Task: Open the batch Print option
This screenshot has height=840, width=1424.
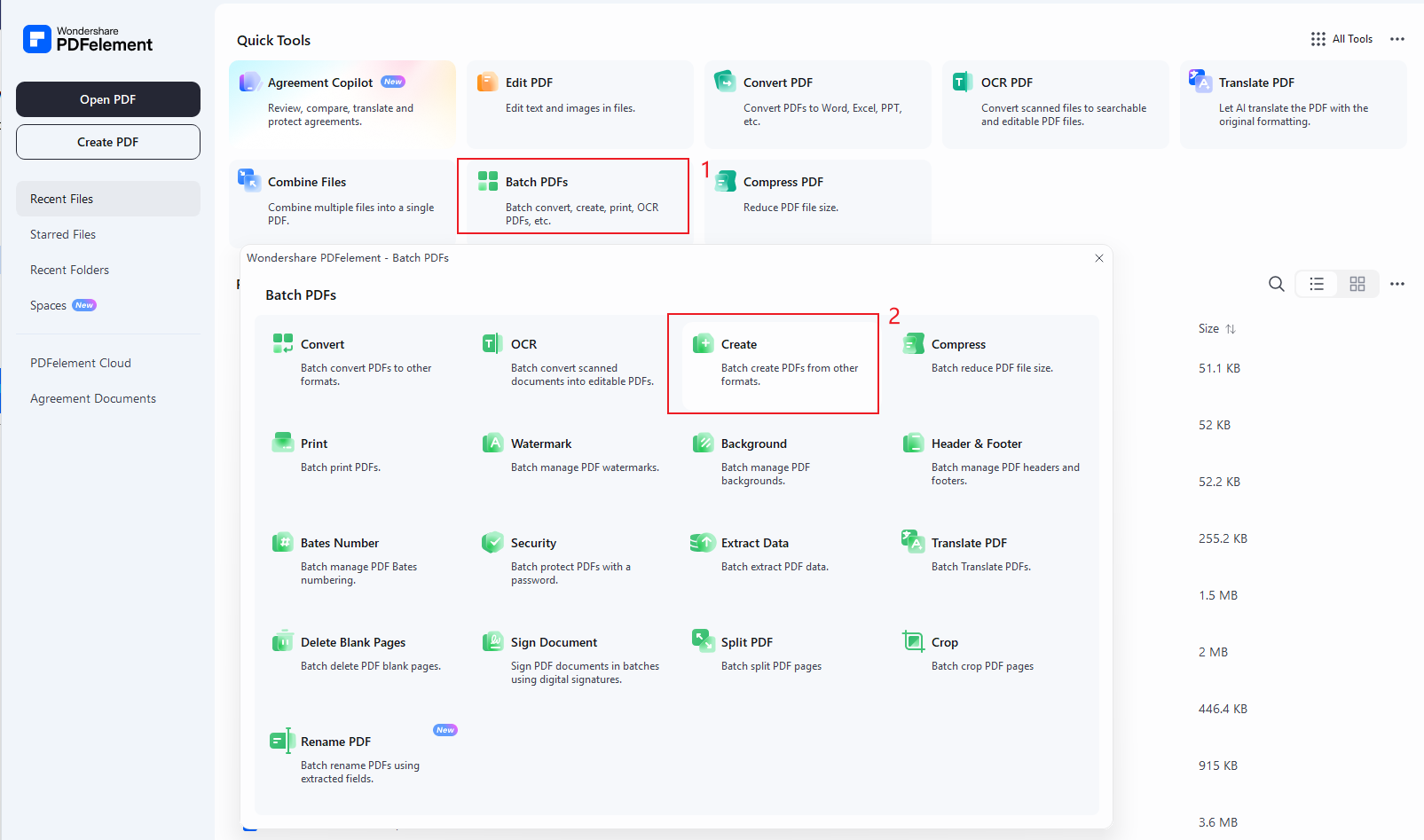Action: click(x=359, y=463)
